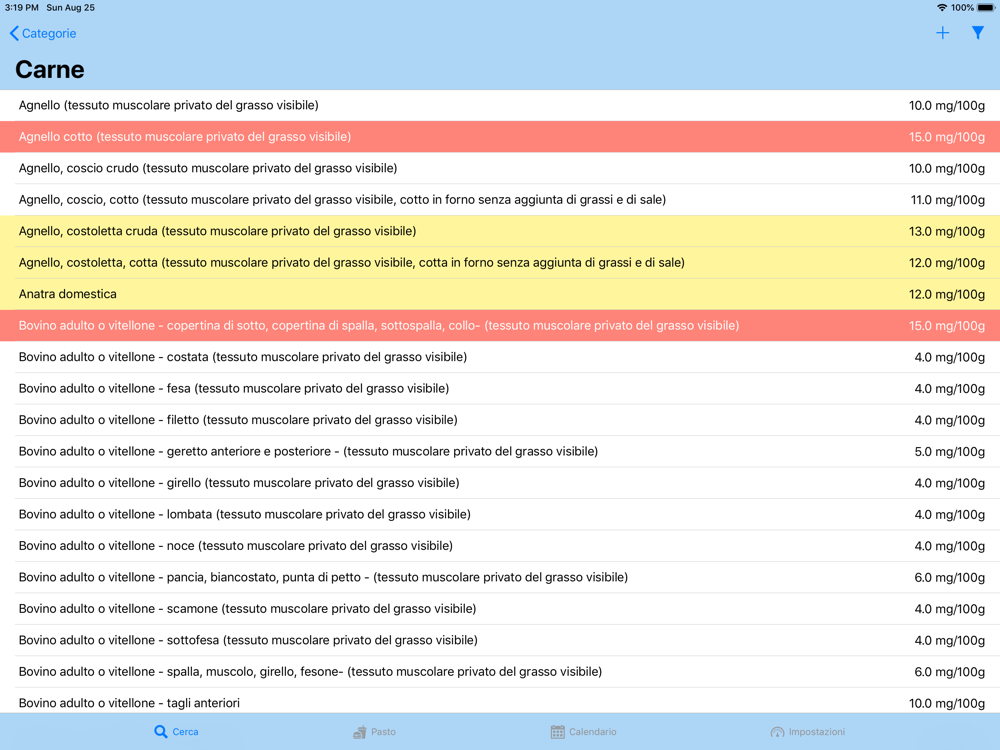1000x750 pixels.
Task: Open the Calendario tab
Action: [584, 732]
